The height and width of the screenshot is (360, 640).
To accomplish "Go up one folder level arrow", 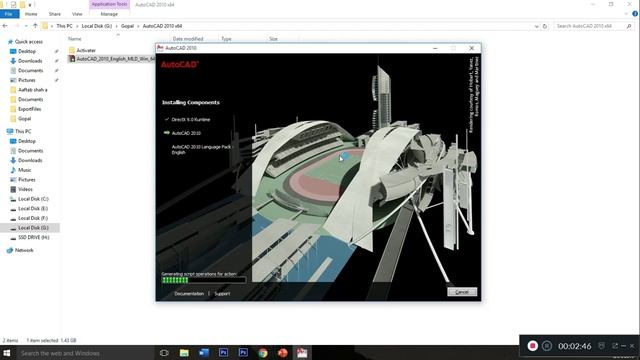I will pos(36,26).
